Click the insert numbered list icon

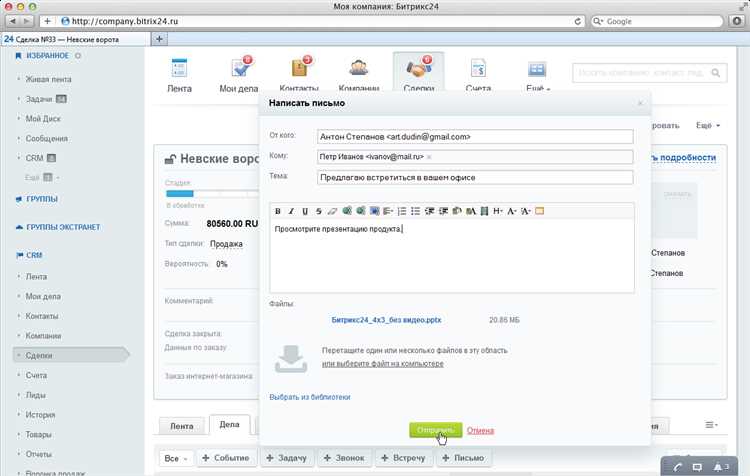[402, 211]
